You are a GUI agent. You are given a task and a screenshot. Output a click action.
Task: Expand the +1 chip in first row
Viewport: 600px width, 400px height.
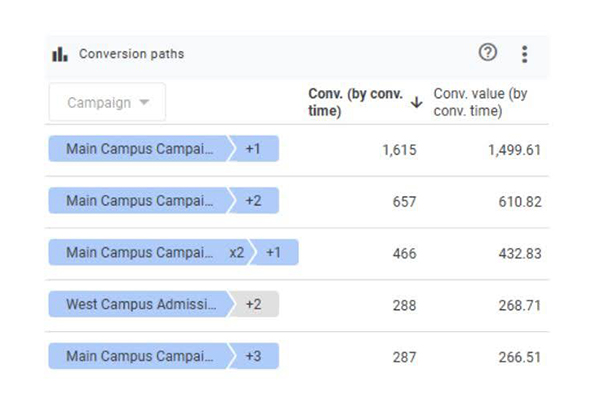(254, 149)
